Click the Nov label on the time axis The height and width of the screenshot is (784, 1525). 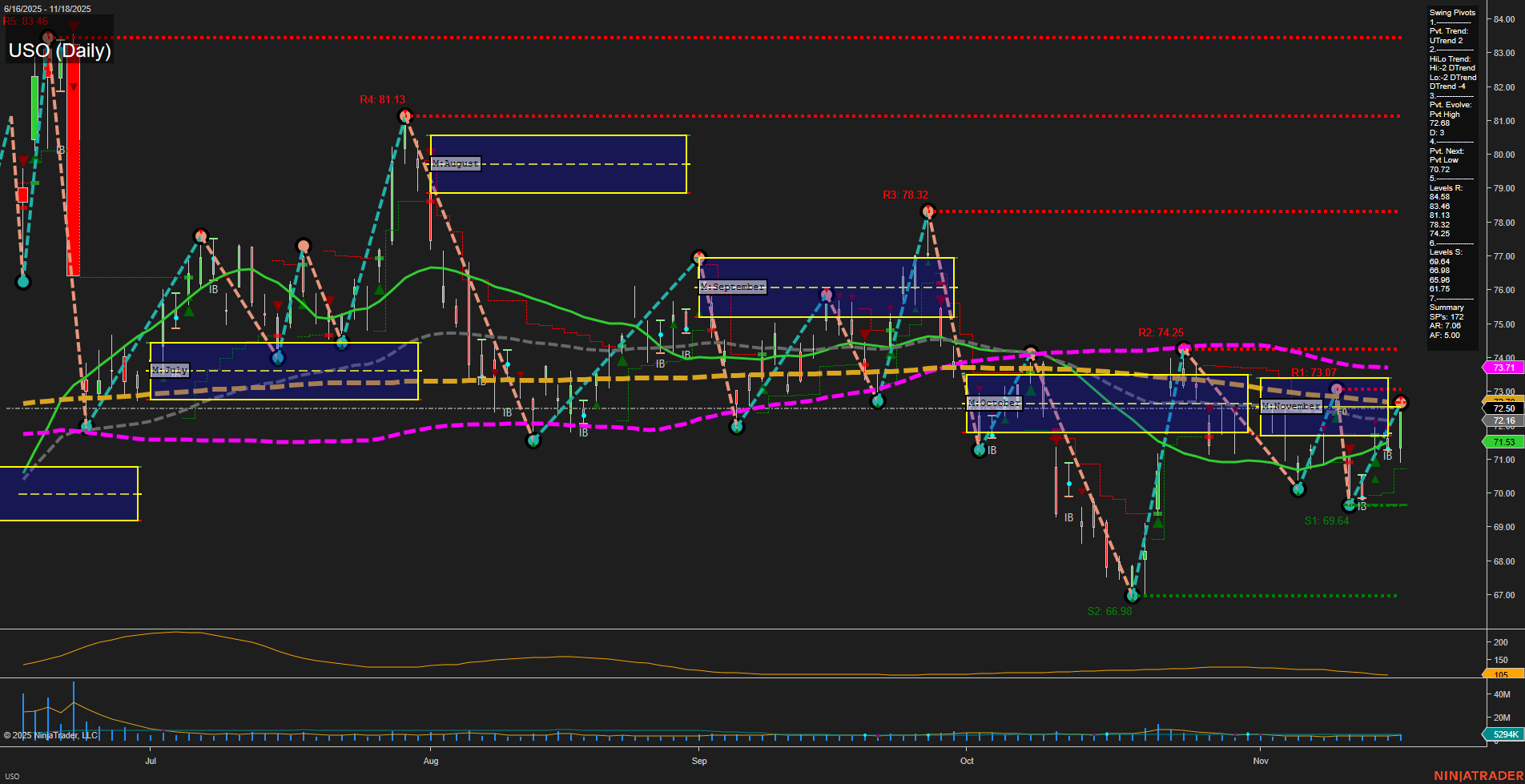pos(1261,761)
